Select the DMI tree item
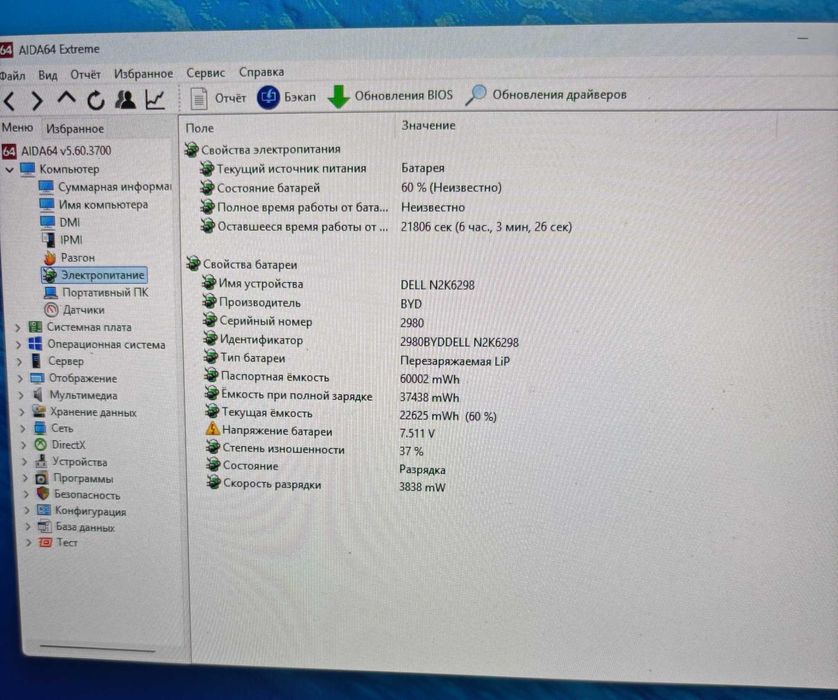 69,222
